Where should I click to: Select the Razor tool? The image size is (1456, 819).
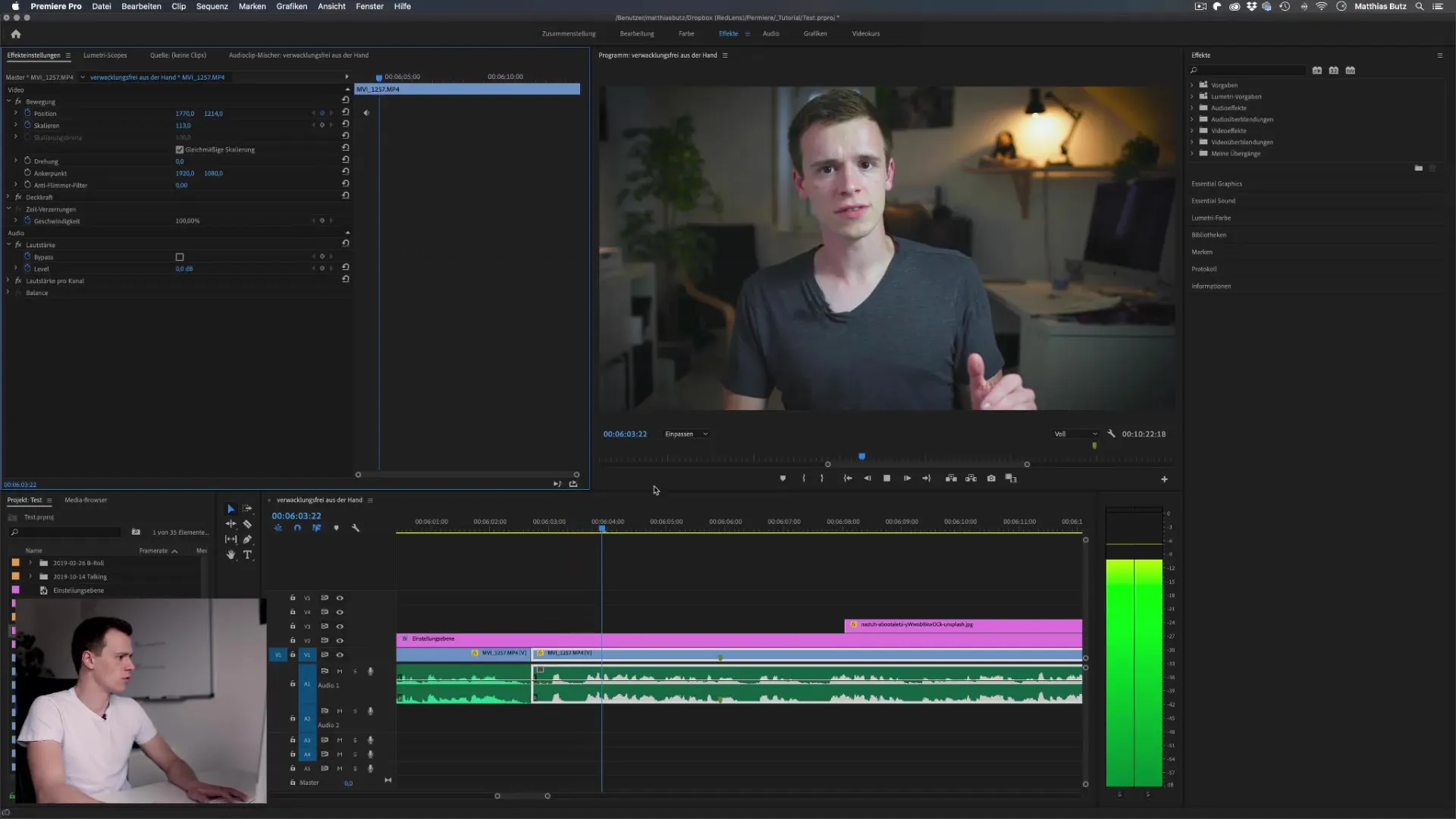pyautogui.click(x=247, y=524)
